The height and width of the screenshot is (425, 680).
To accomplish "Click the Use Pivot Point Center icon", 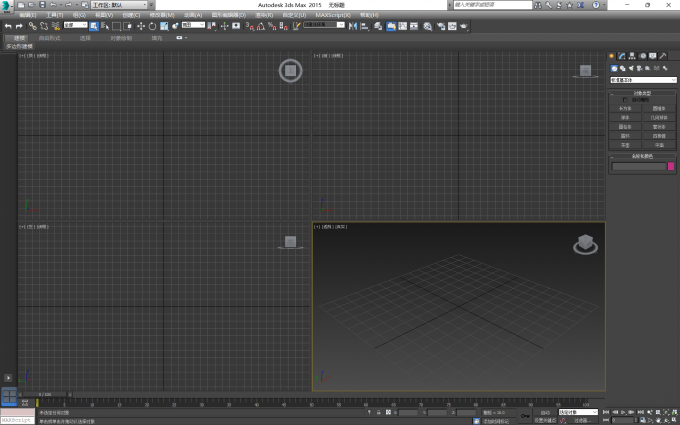I will [x=211, y=26].
